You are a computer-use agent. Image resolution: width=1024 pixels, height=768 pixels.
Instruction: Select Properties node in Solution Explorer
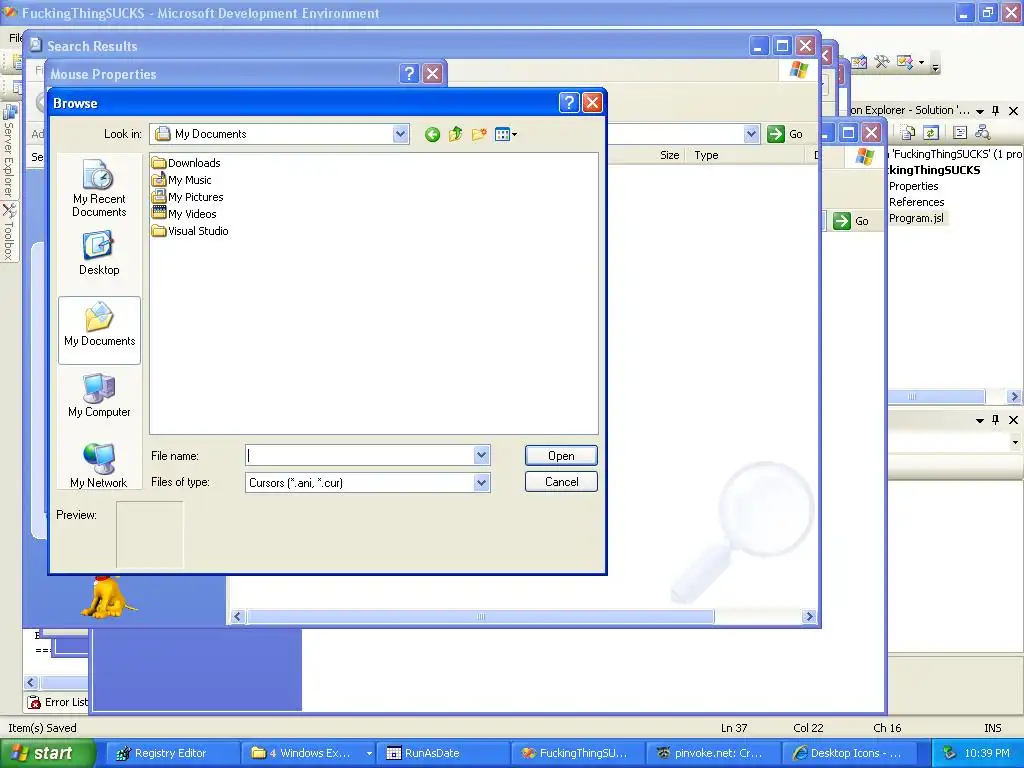[x=913, y=186]
